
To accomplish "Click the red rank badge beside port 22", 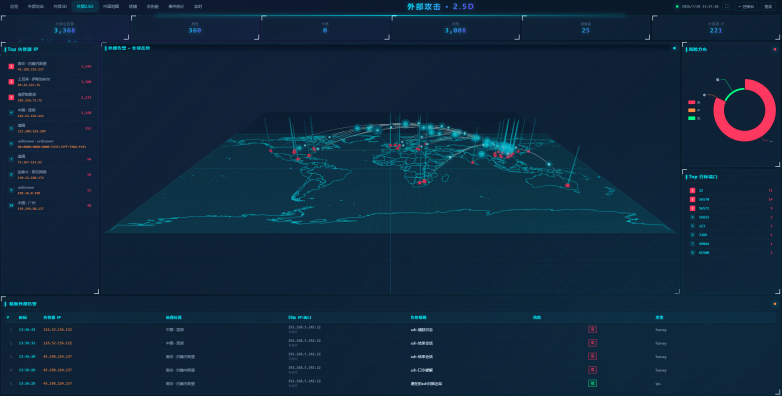I will coord(692,191).
